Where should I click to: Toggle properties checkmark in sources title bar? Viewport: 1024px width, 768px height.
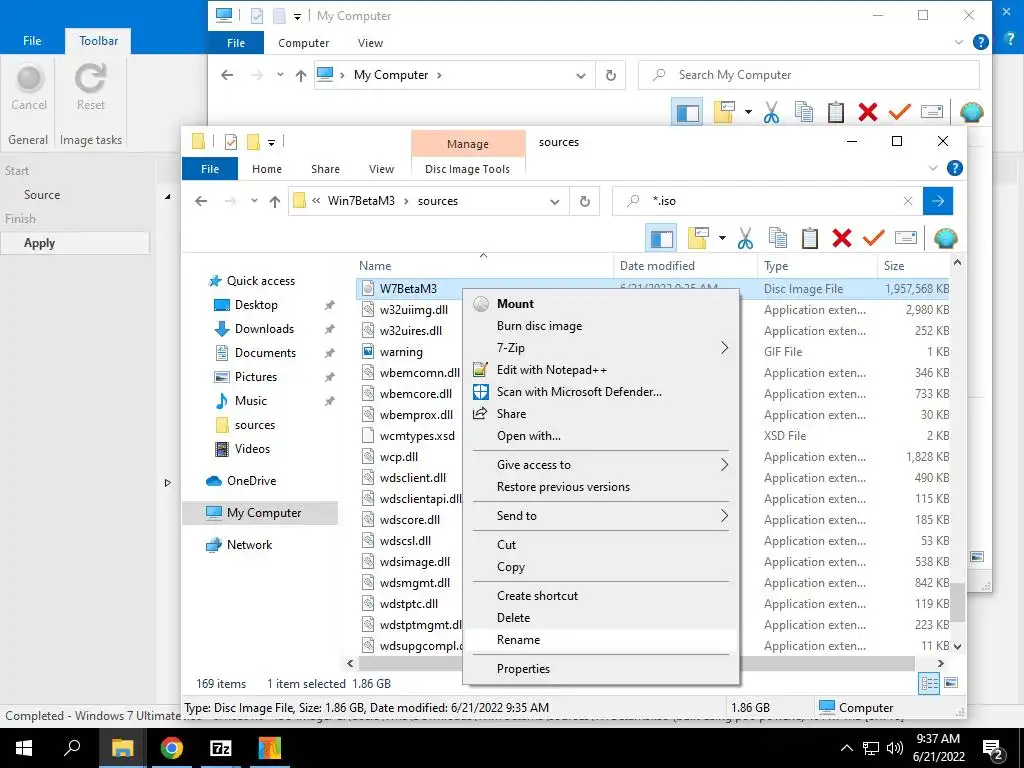click(x=231, y=142)
